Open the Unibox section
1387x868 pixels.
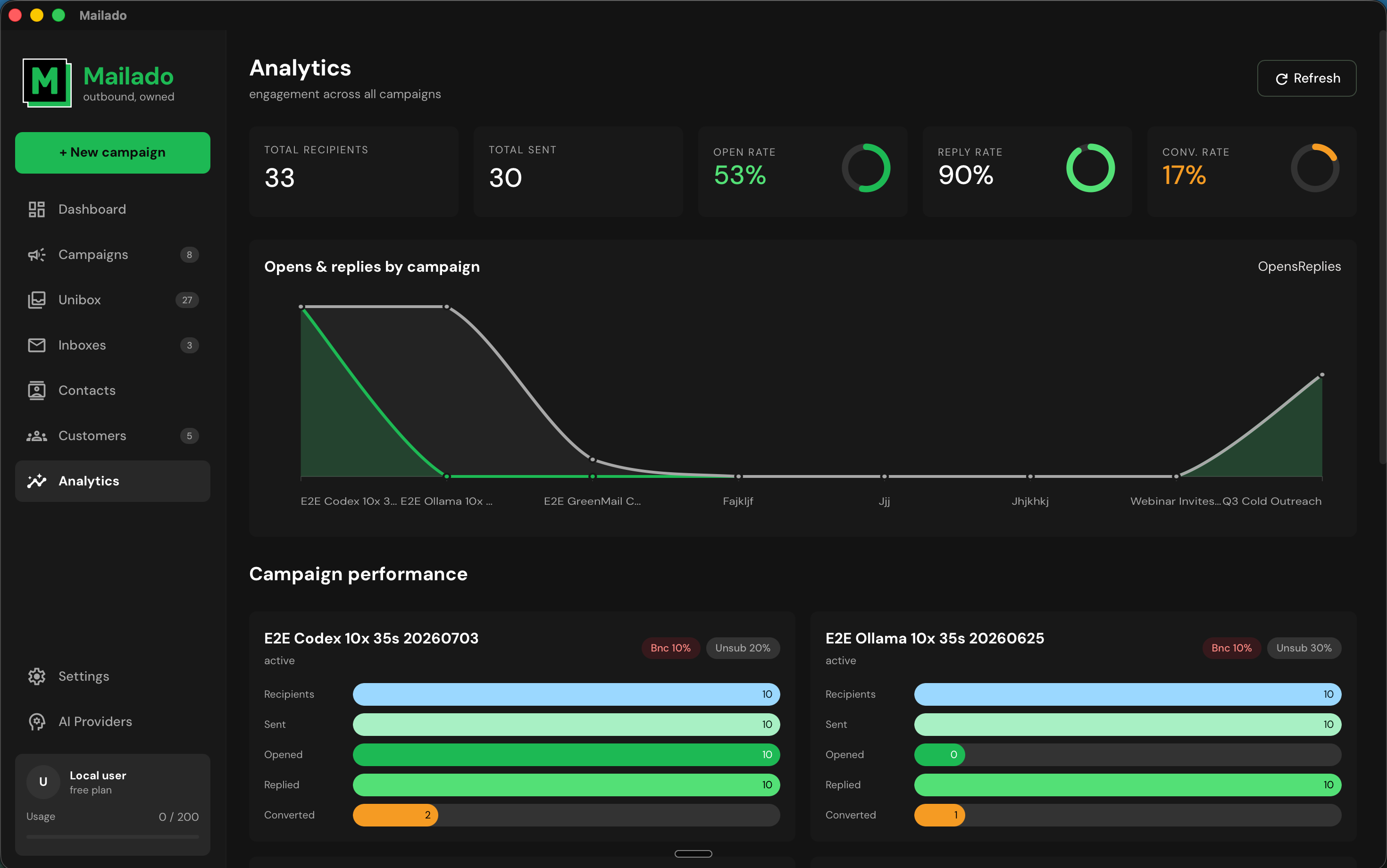click(113, 300)
